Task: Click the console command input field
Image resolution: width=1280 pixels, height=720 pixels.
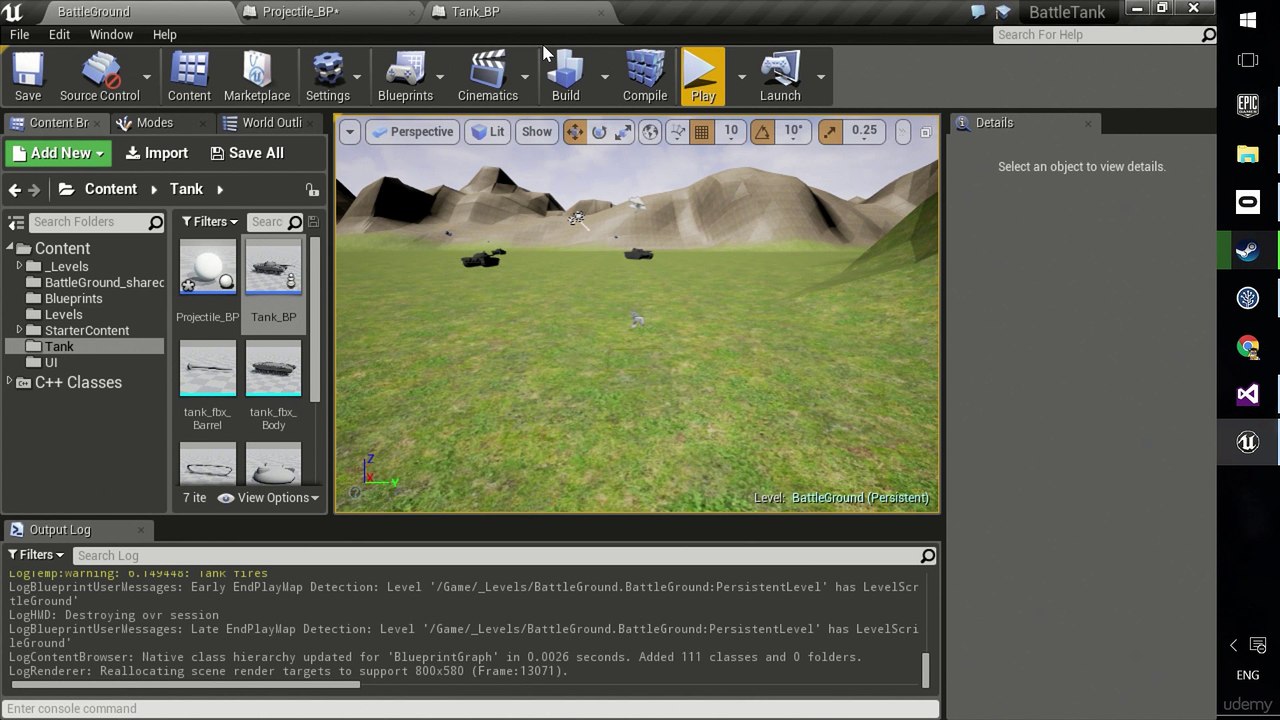Action: [470, 709]
